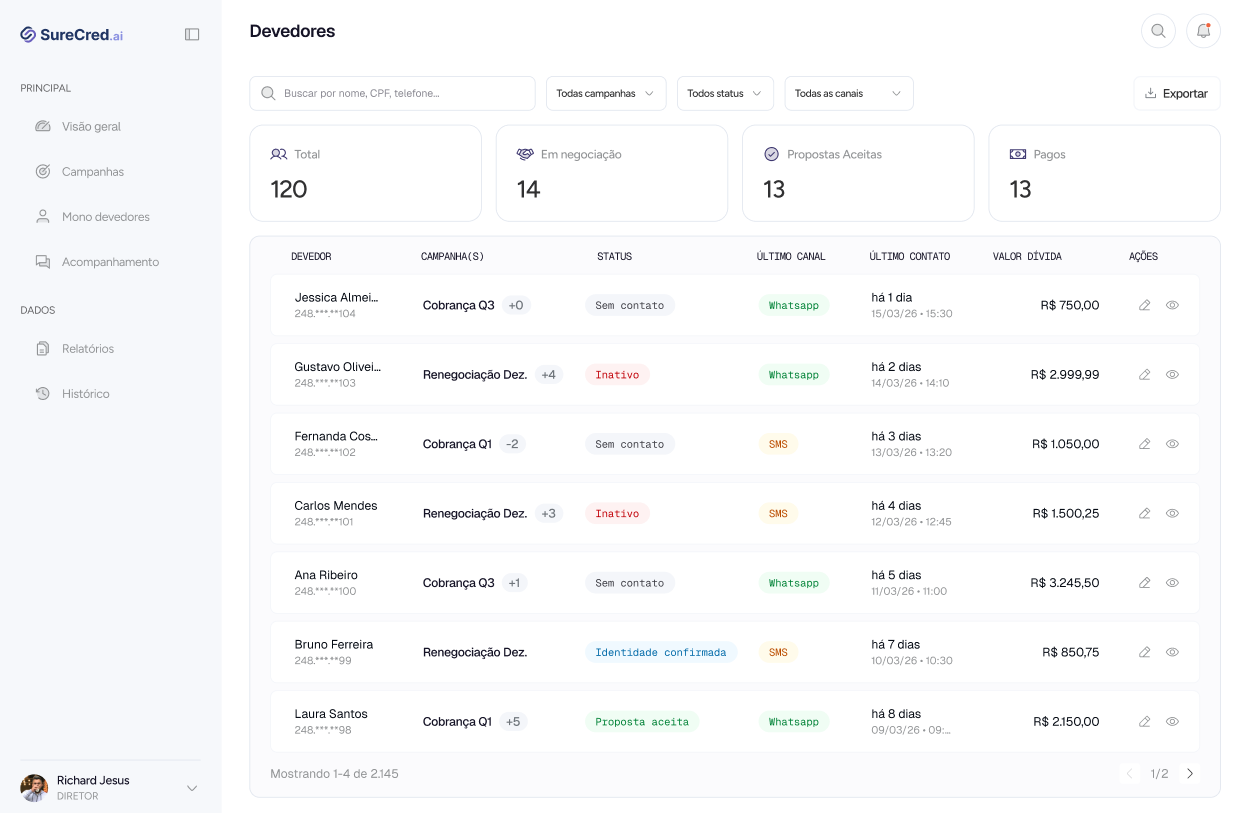Open the notifications bell icon
This screenshot has height=813, width=1246.
click(x=1203, y=31)
